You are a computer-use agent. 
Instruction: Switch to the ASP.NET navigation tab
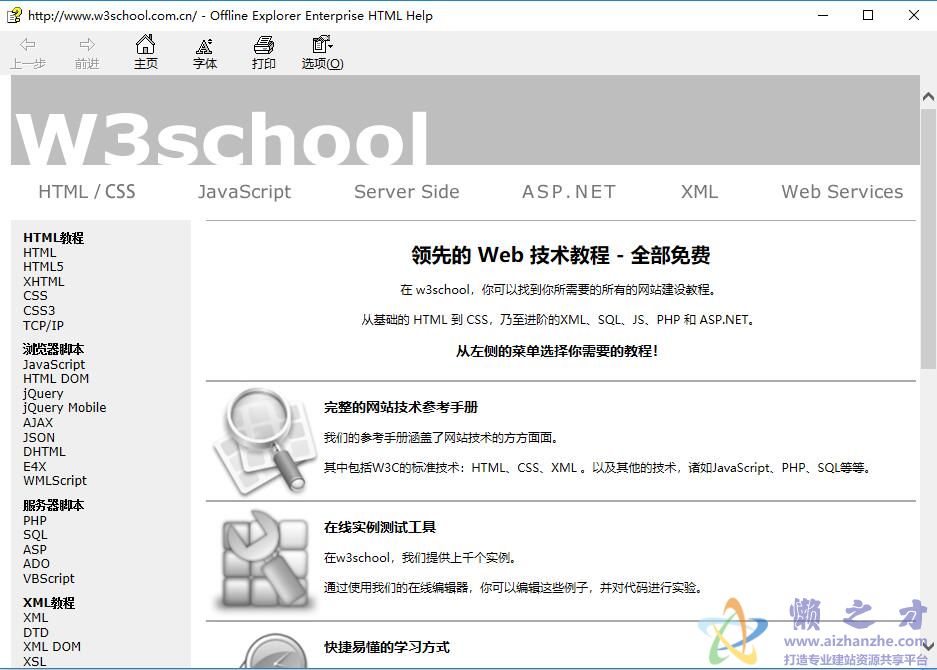[568, 191]
